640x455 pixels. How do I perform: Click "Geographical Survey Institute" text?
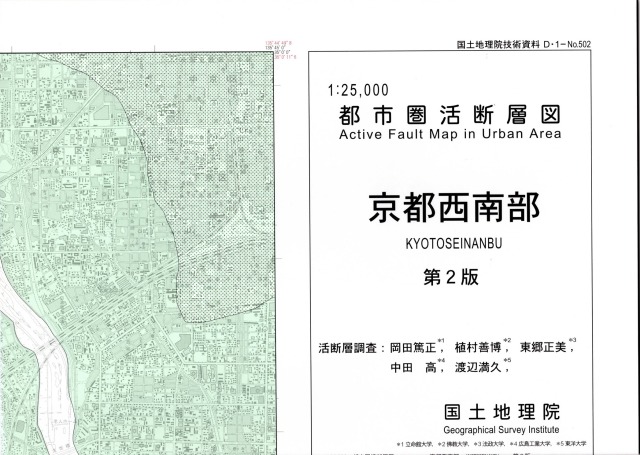pos(501,430)
